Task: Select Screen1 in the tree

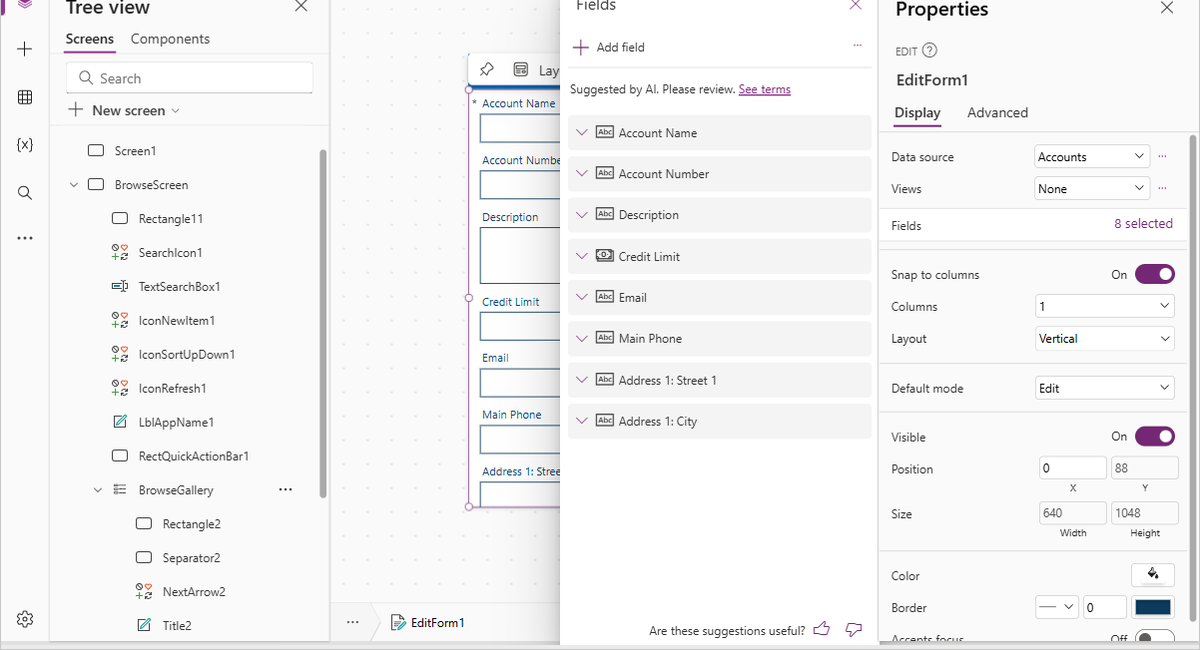Action: pos(135,151)
